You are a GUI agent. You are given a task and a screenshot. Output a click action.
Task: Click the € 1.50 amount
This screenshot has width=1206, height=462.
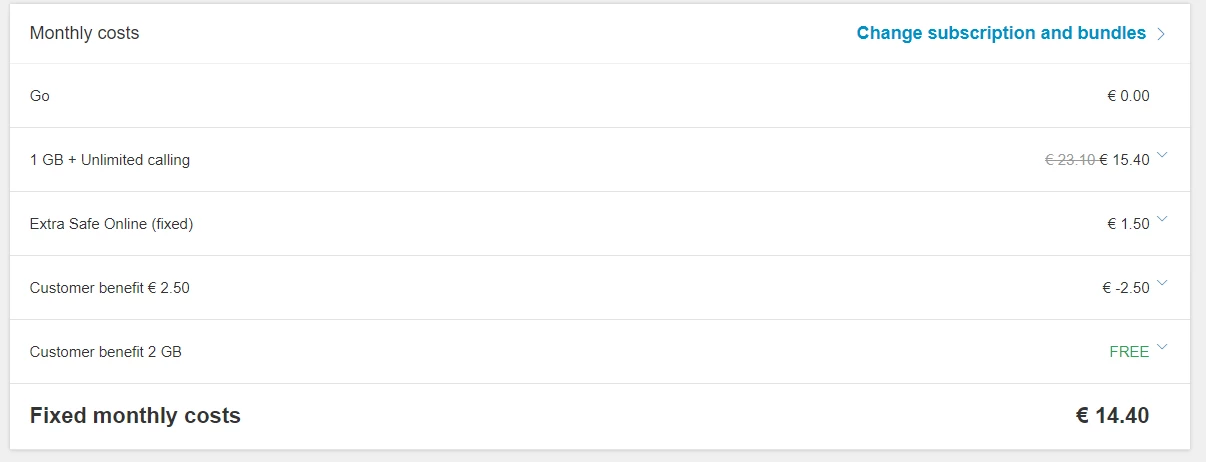[1128, 224]
